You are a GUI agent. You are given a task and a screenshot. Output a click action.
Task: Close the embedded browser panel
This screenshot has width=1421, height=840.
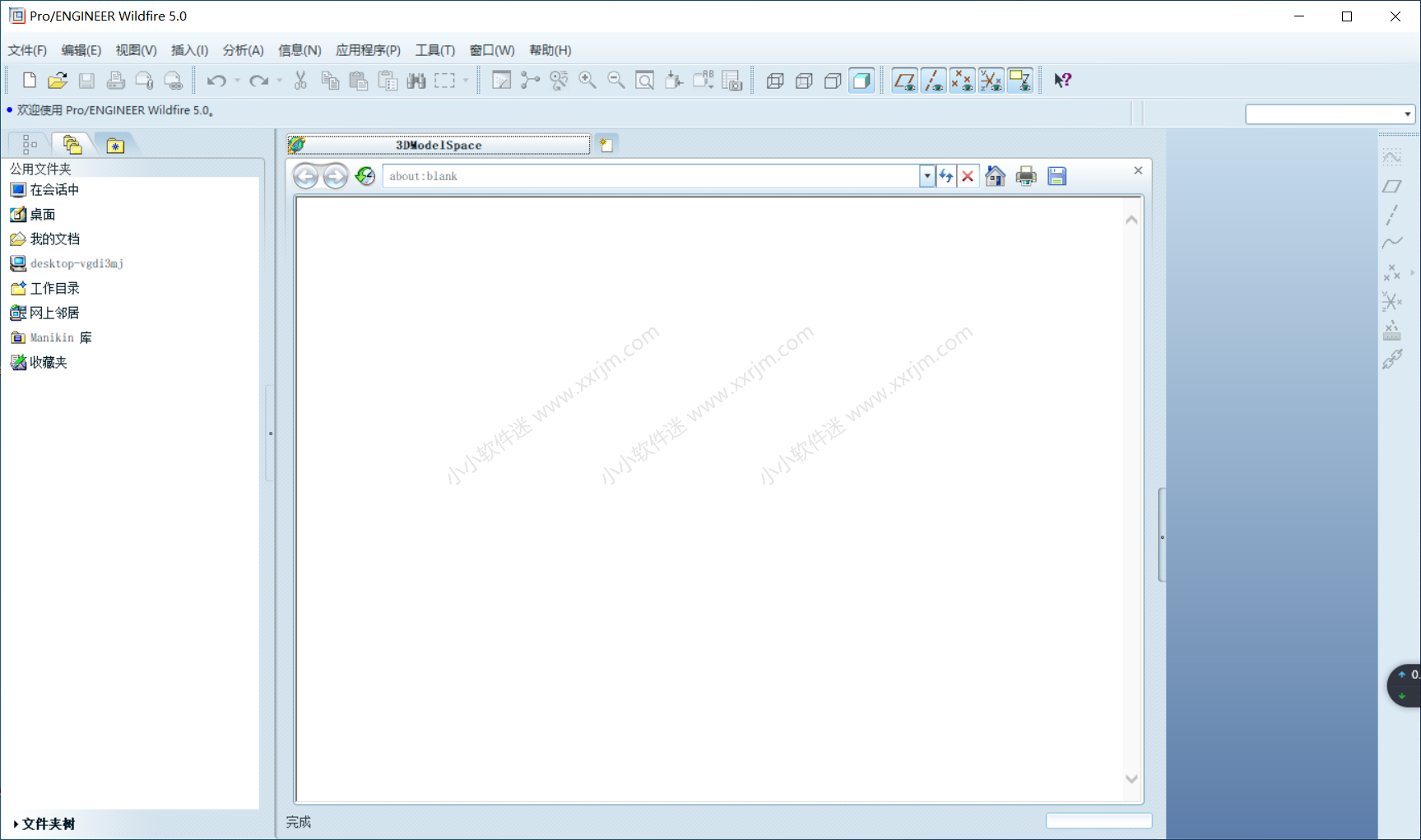(x=1138, y=170)
